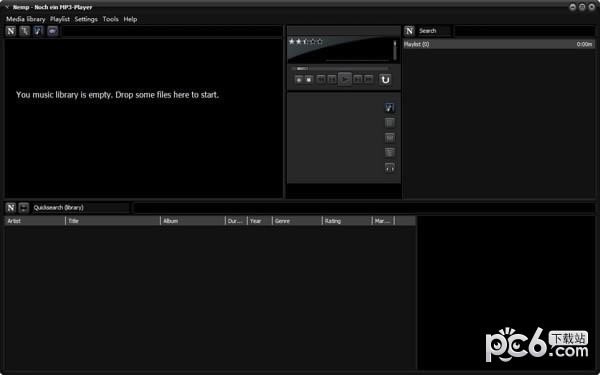Open the headphones panel icon

point(390,168)
